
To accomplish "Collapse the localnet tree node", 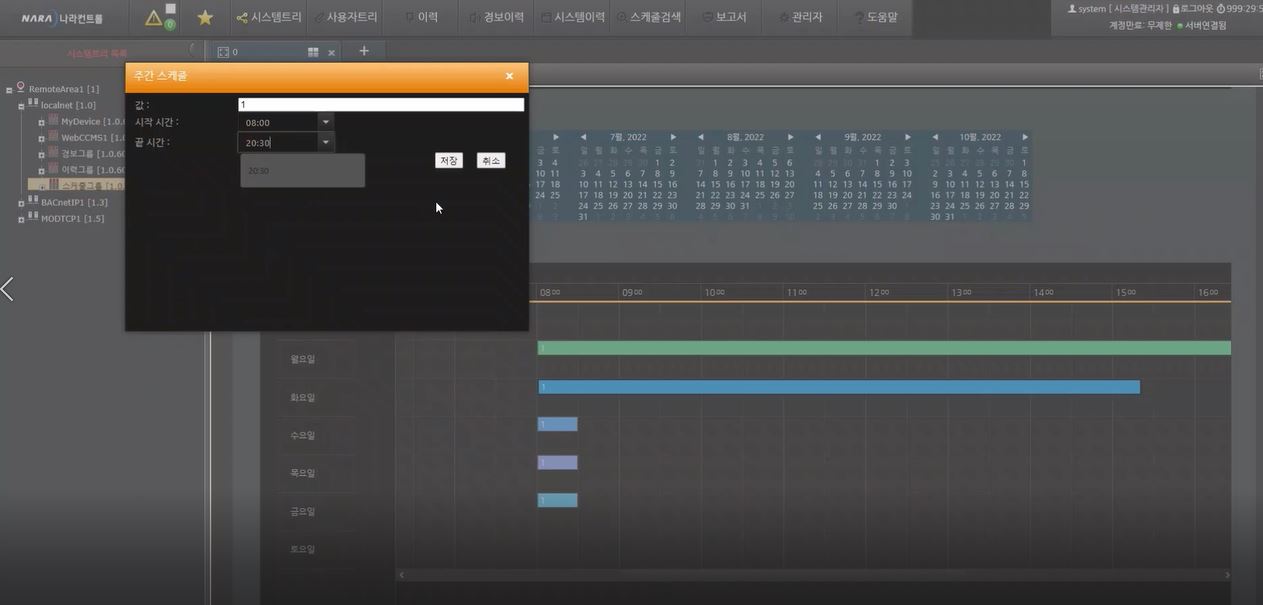I will click(20, 105).
